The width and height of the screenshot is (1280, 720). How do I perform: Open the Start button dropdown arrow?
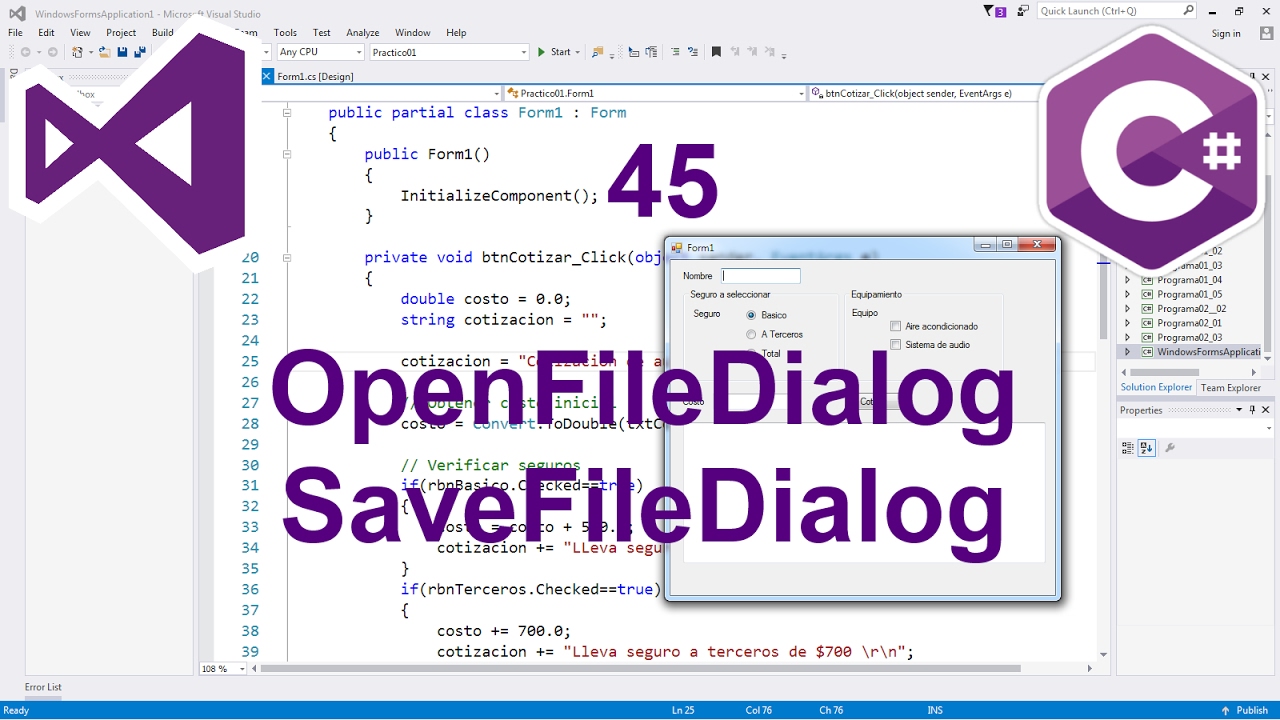tap(579, 52)
